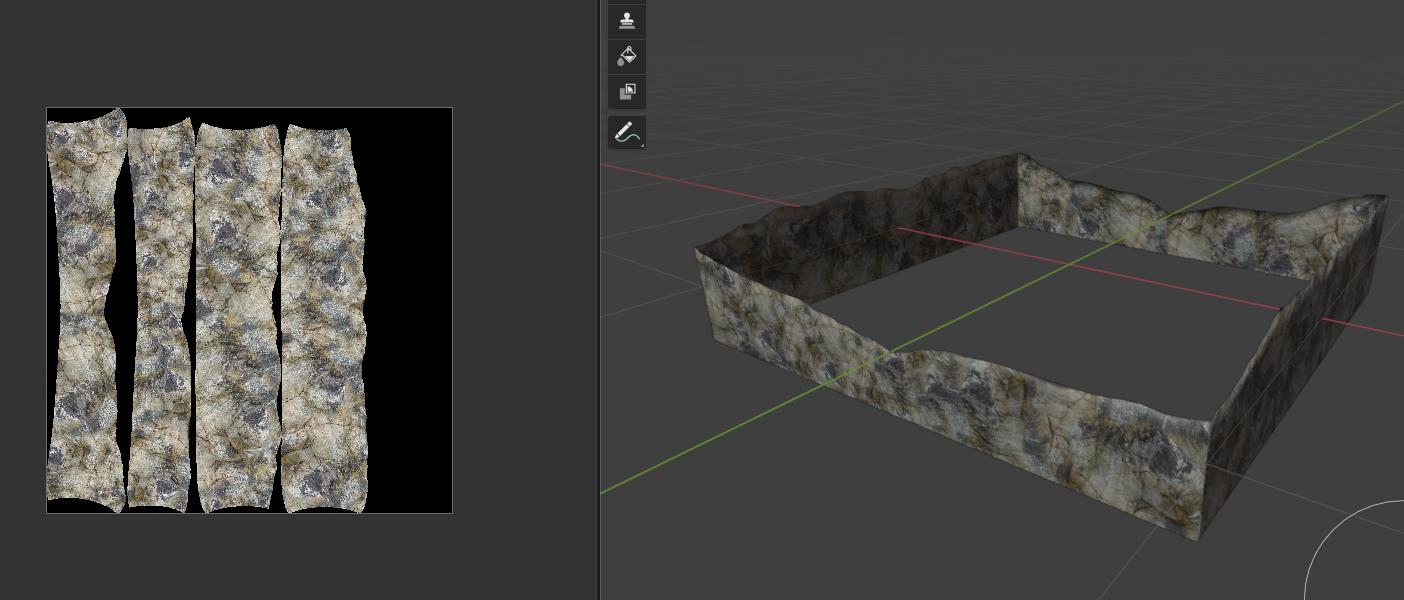Click the green Y axis line
Viewport: 1404px width, 600px height.
700,443
